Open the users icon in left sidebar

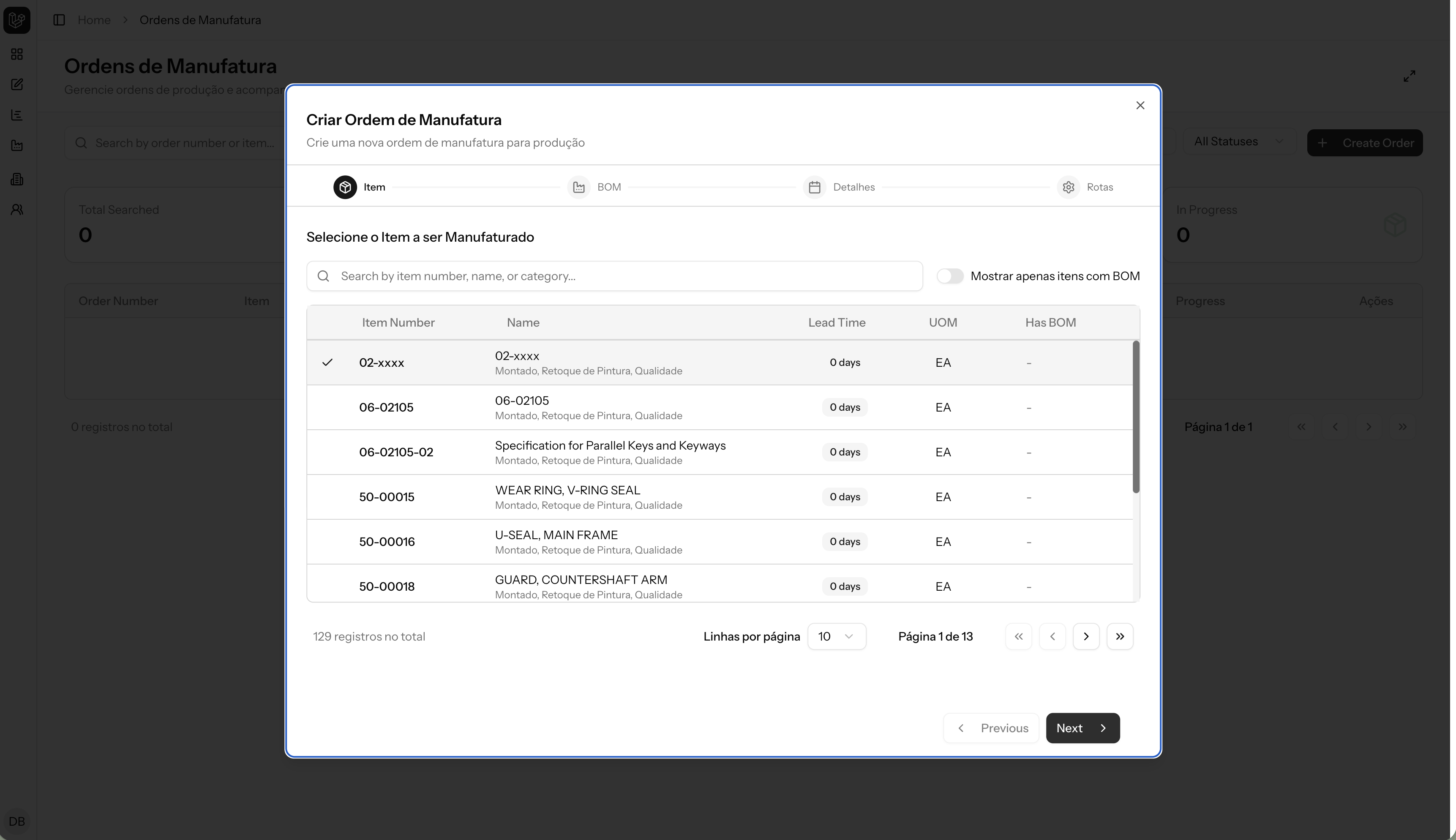click(17, 210)
